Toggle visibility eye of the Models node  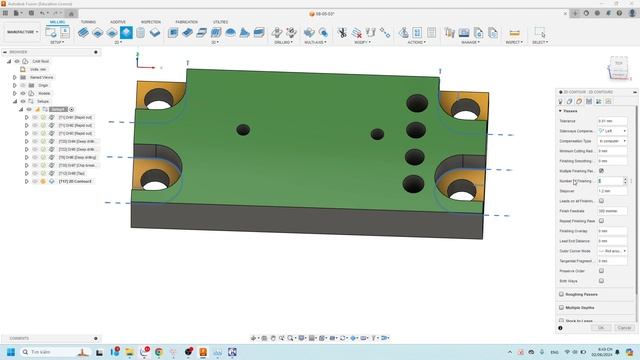coord(23,93)
